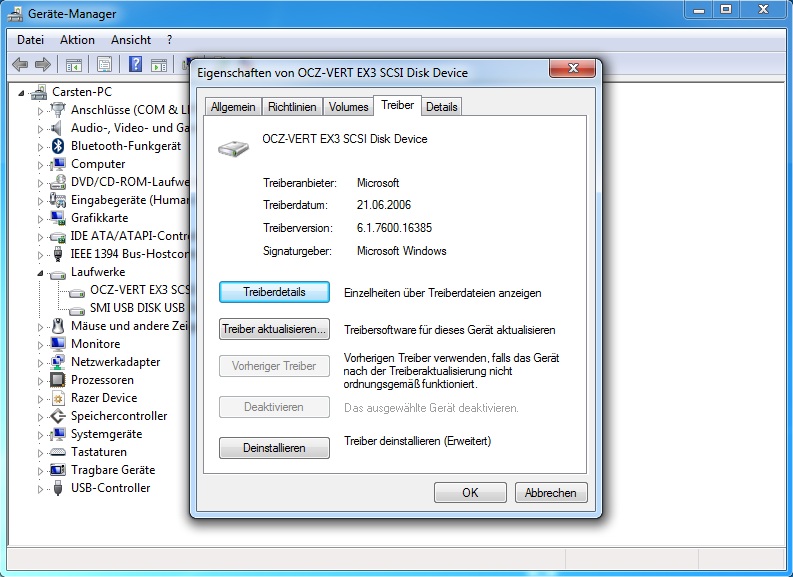This screenshot has height=577, width=793.
Task: Click the Back arrow in Geräte-Manager toolbar
Action: point(20,65)
